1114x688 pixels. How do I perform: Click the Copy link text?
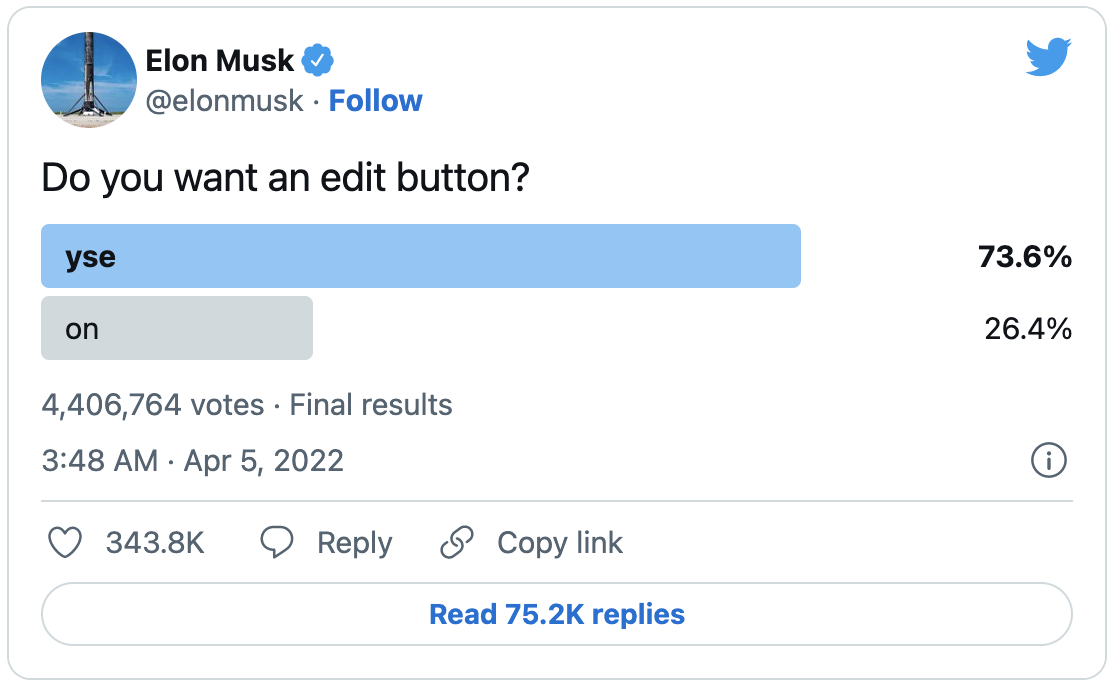(560, 544)
